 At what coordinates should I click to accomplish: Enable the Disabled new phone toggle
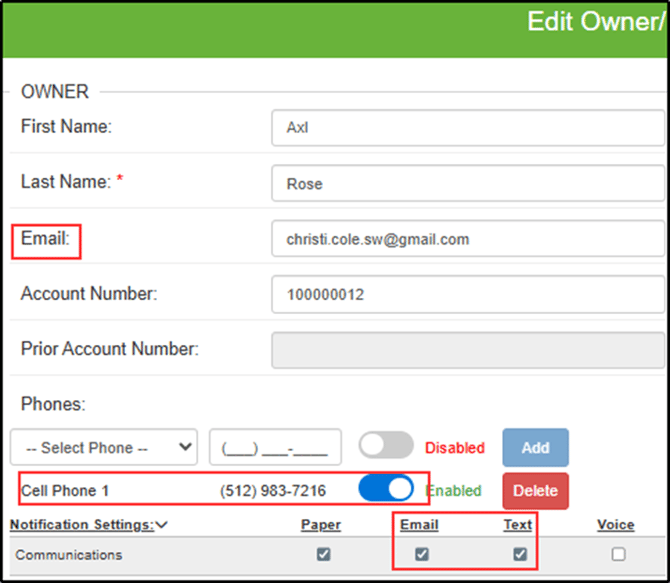pos(386,446)
